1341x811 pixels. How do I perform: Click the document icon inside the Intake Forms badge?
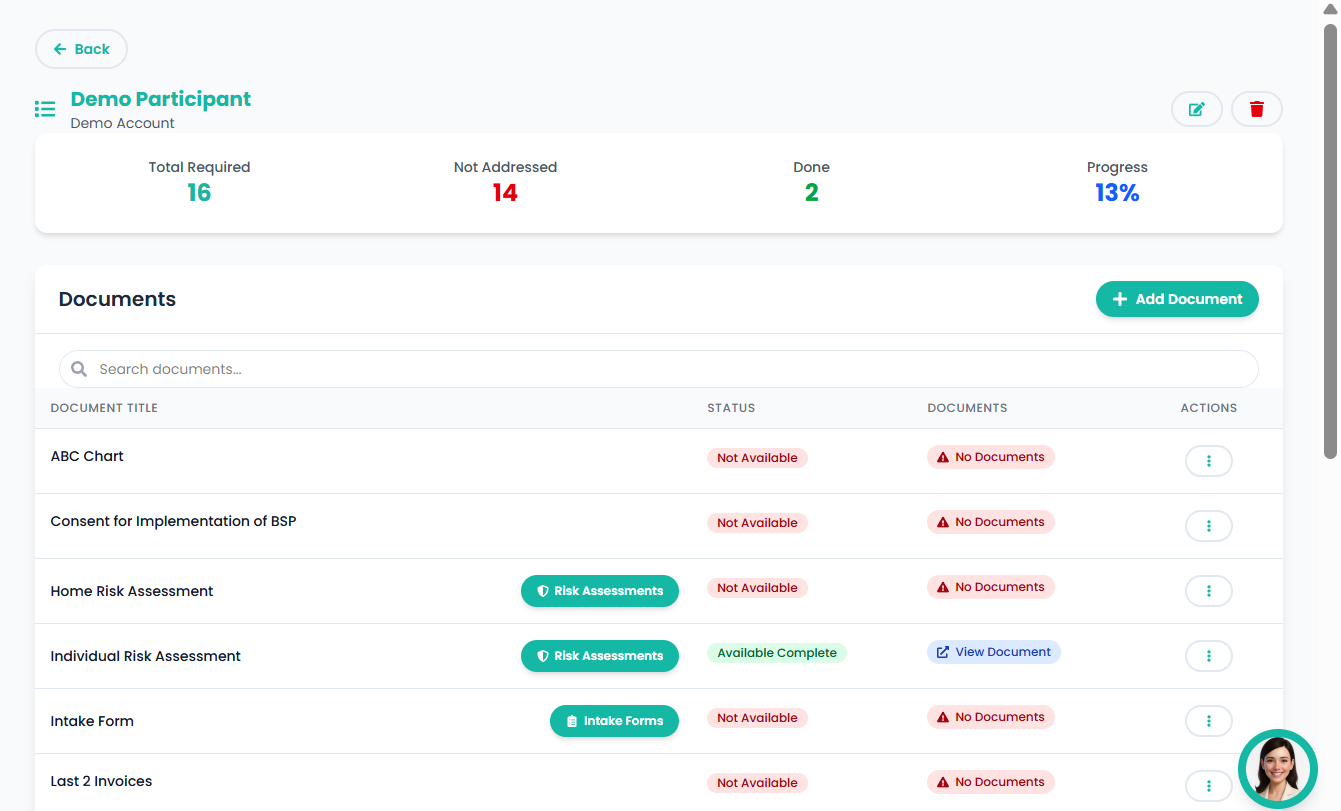[x=571, y=720]
